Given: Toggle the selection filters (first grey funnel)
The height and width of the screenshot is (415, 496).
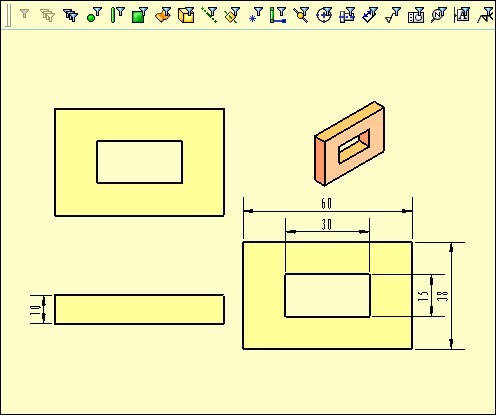Looking at the screenshot, I should tap(24, 14).
